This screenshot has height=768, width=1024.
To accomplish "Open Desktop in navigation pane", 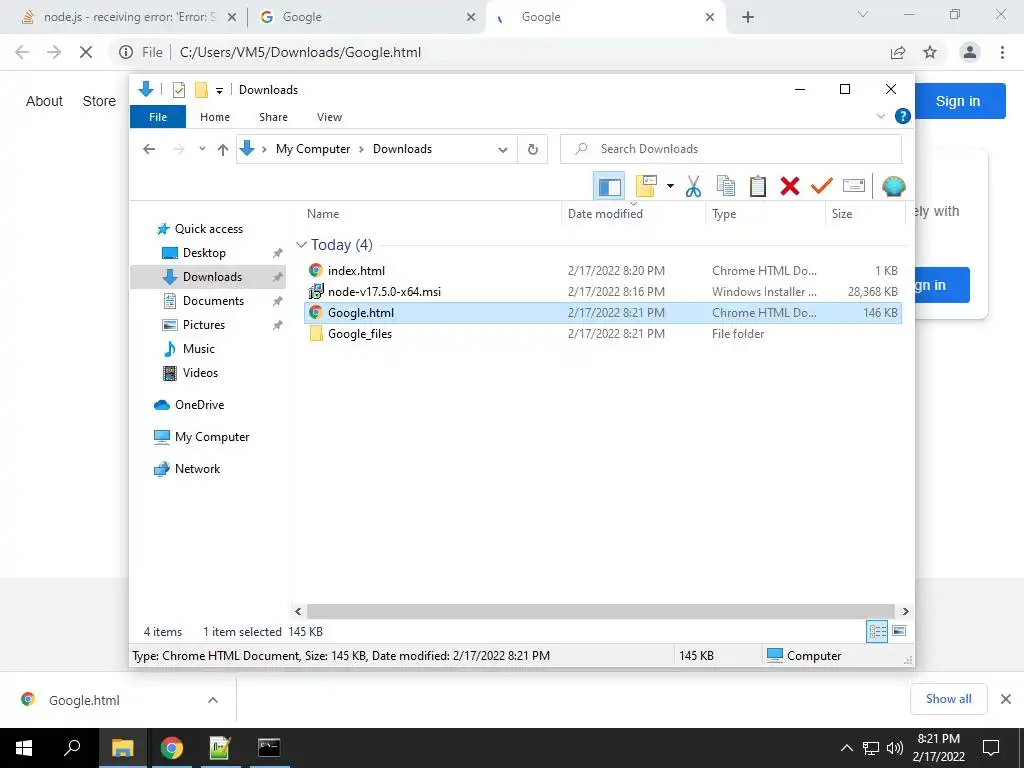I will [204, 253].
